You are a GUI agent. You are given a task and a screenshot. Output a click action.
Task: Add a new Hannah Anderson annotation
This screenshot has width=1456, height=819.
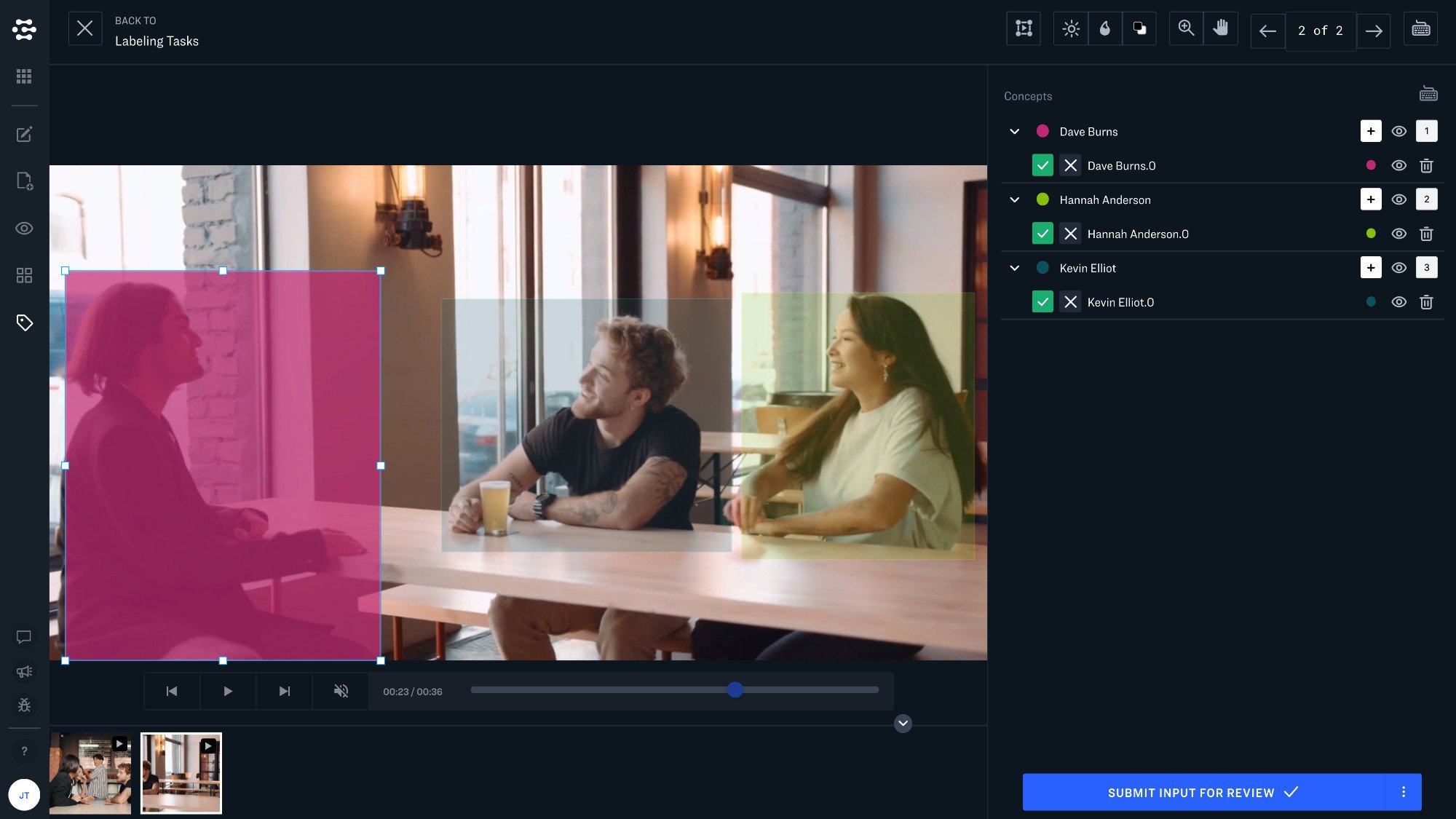click(x=1370, y=199)
